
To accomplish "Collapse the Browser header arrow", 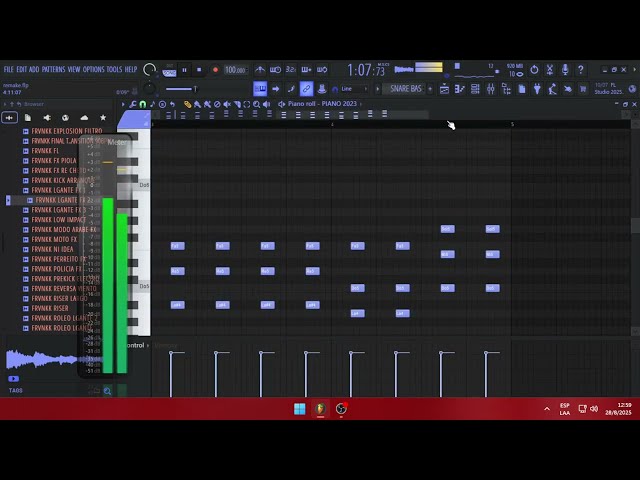I will 5,104.
